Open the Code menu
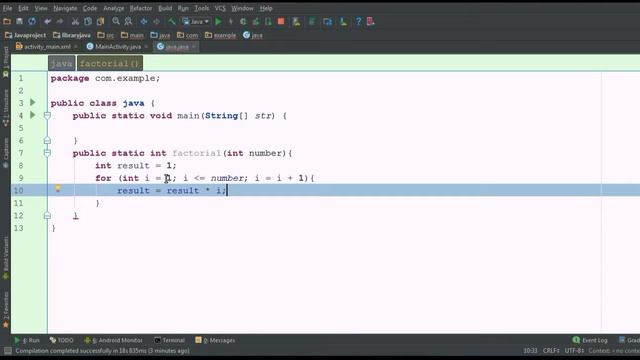This screenshot has width=640, height=360. (x=90, y=8)
